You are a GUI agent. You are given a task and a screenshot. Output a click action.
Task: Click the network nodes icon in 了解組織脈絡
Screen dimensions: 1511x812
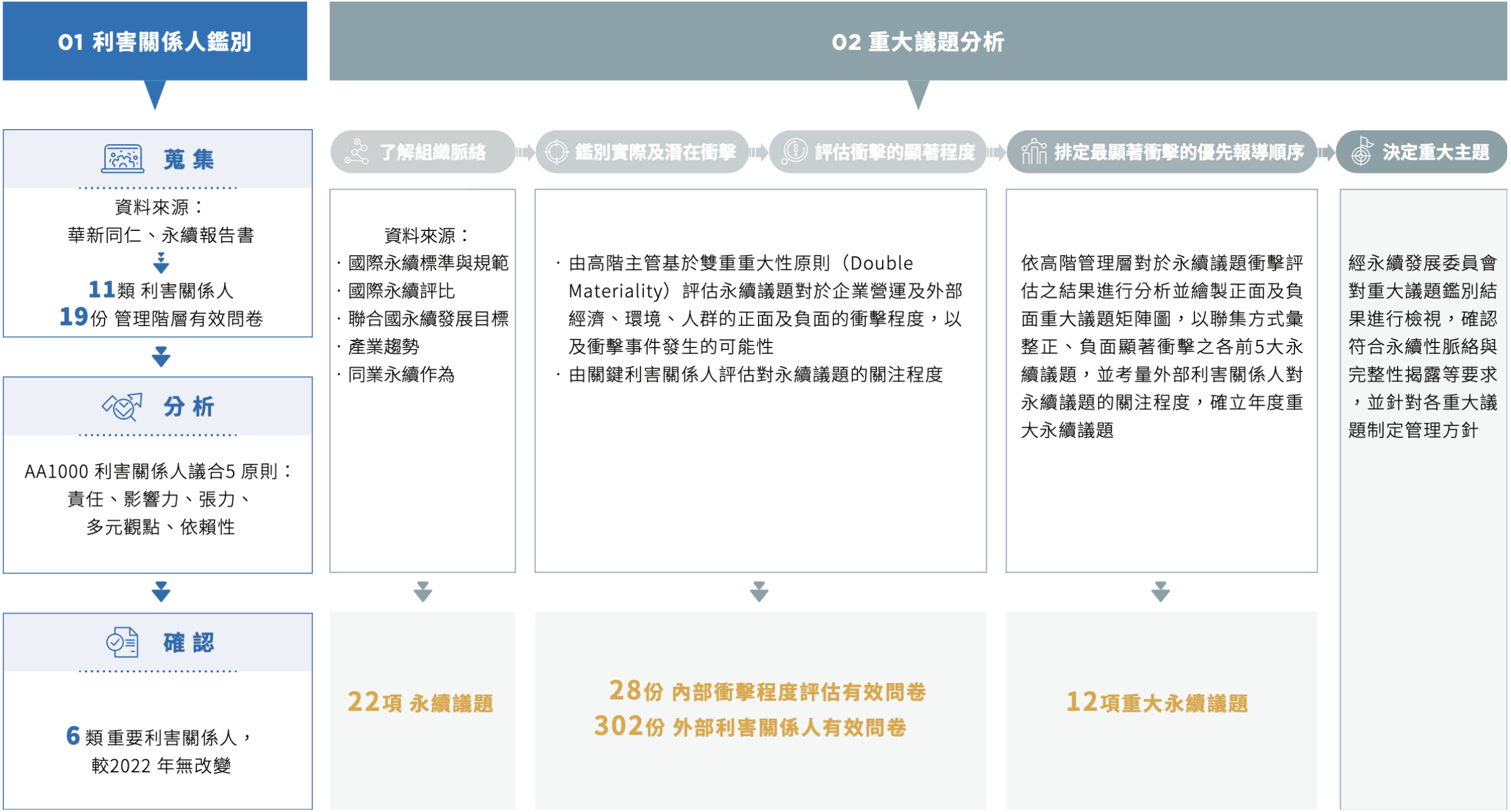tap(356, 152)
